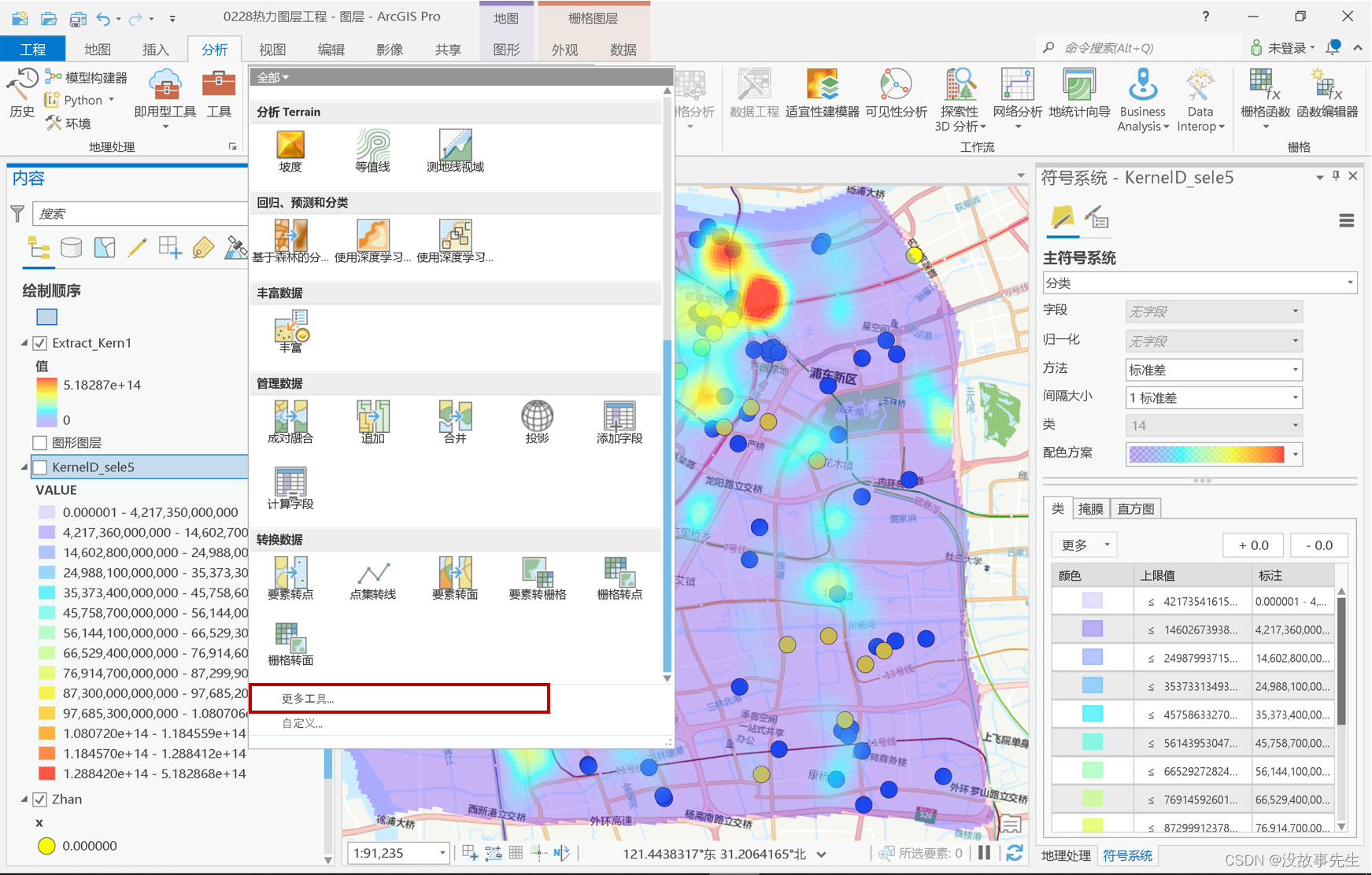The width and height of the screenshot is (1372, 875).
Task: Open symbology panel hamburger menu
Action: pyautogui.click(x=1346, y=221)
